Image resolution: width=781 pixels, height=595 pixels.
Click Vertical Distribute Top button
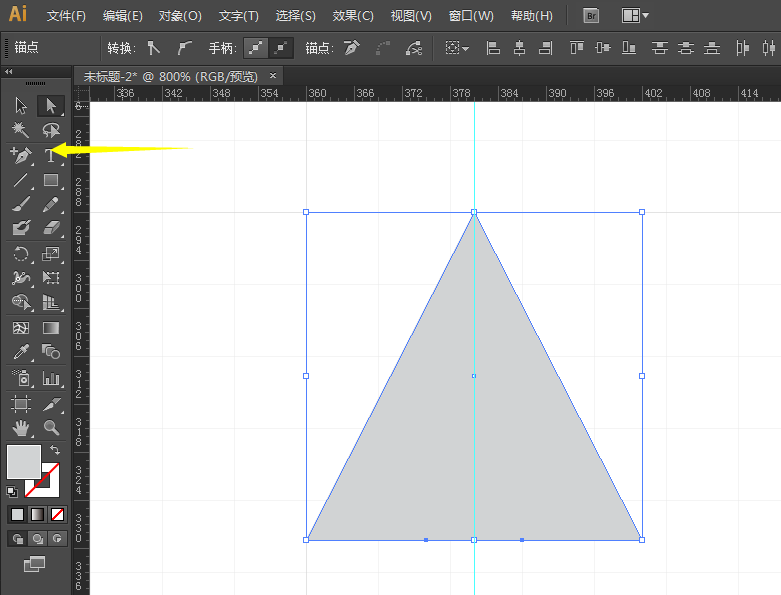pyautogui.click(x=659, y=48)
